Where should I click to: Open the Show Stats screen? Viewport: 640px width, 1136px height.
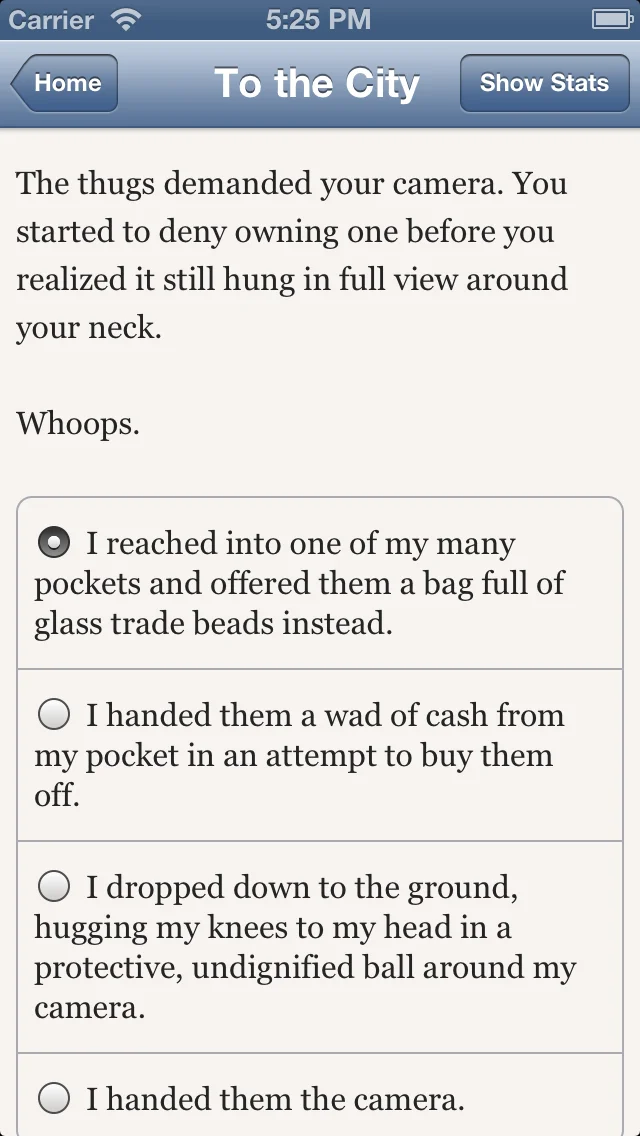(544, 83)
